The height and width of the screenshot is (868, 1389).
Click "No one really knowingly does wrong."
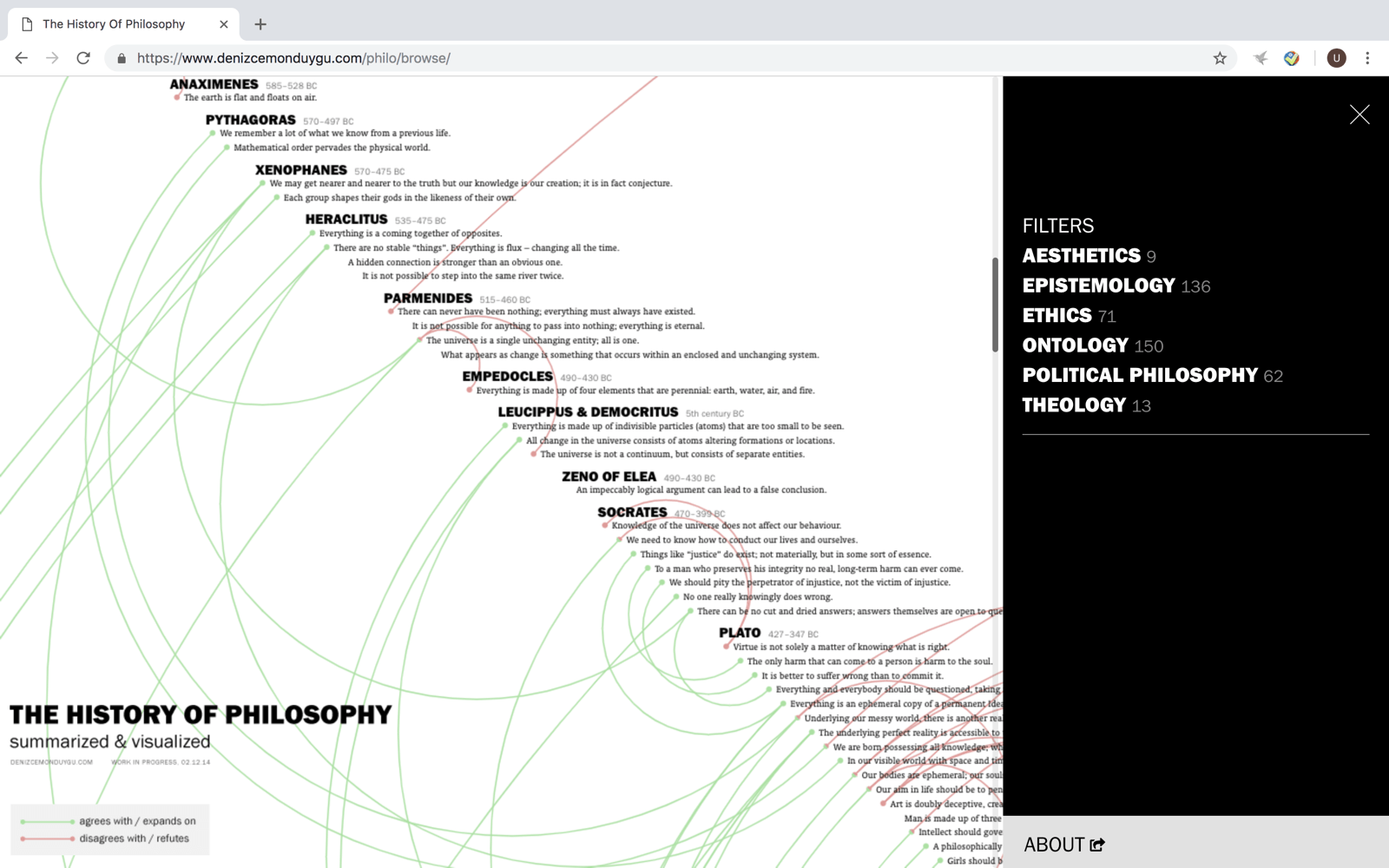(757, 597)
